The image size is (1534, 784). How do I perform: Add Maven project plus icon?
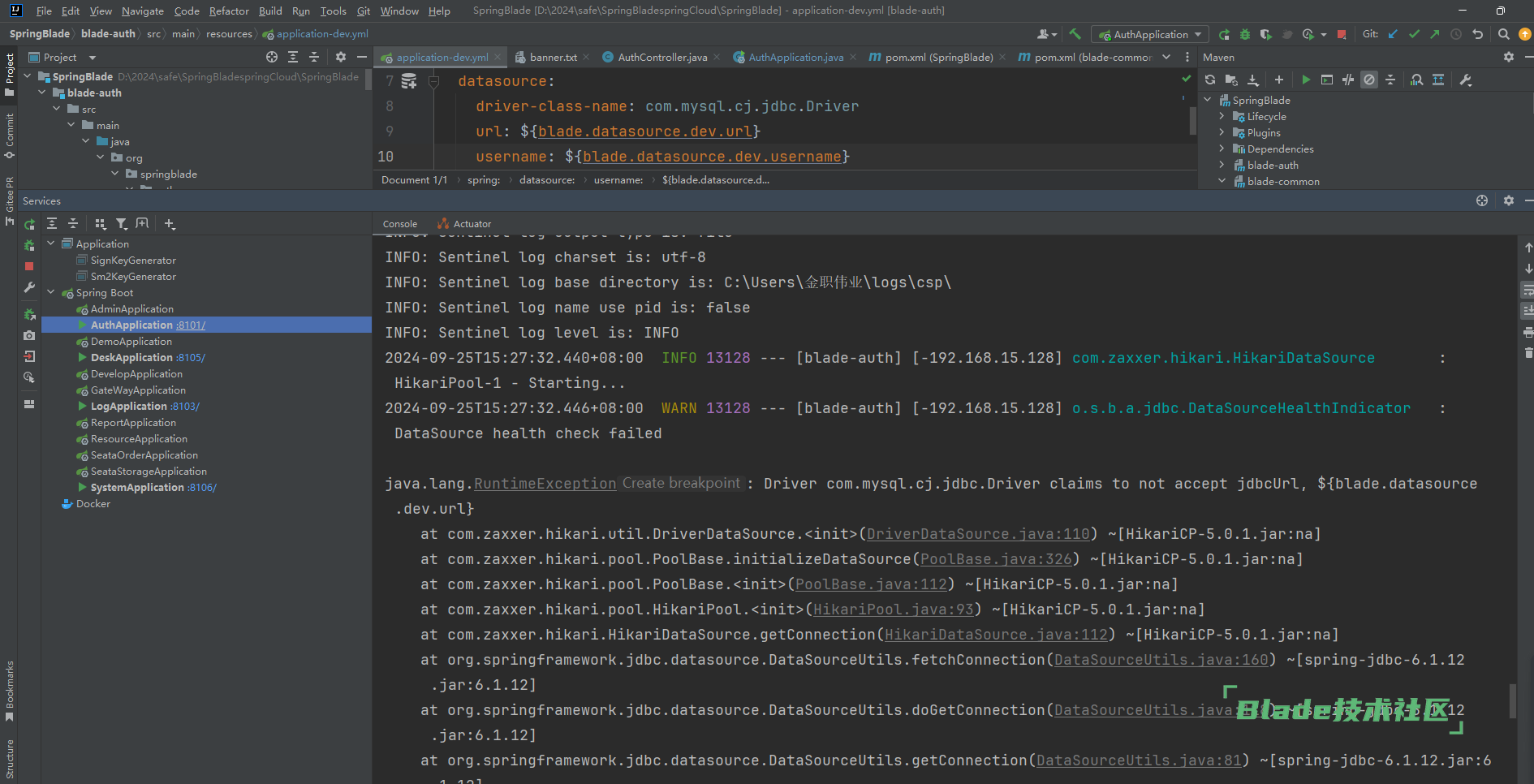tap(1279, 80)
